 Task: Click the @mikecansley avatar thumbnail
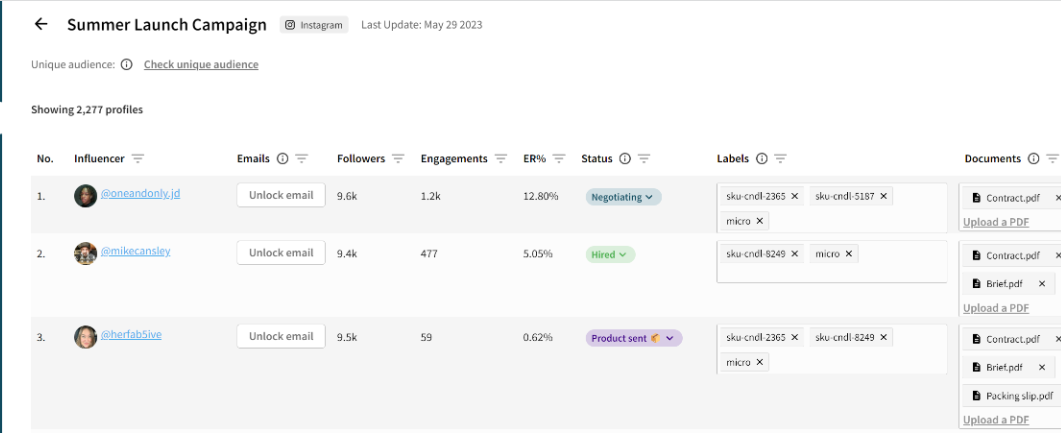(x=85, y=253)
